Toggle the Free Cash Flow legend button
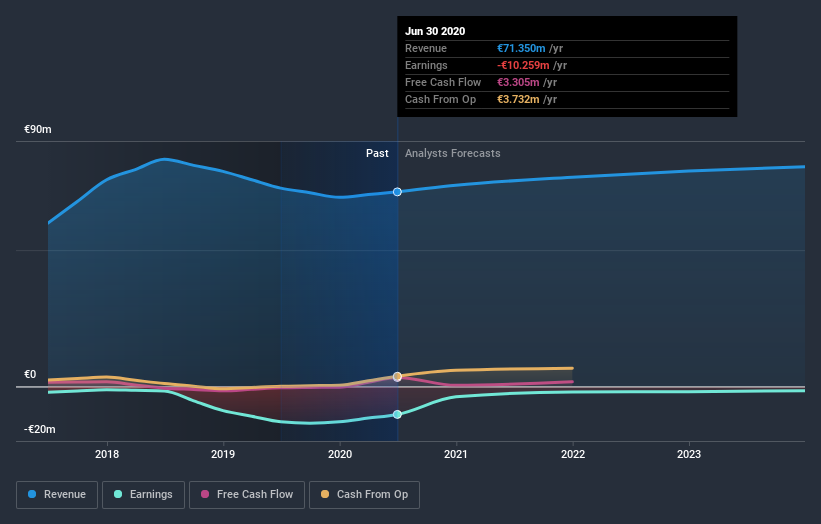This screenshot has width=821, height=524. pyautogui.click(x=247, y=495)
